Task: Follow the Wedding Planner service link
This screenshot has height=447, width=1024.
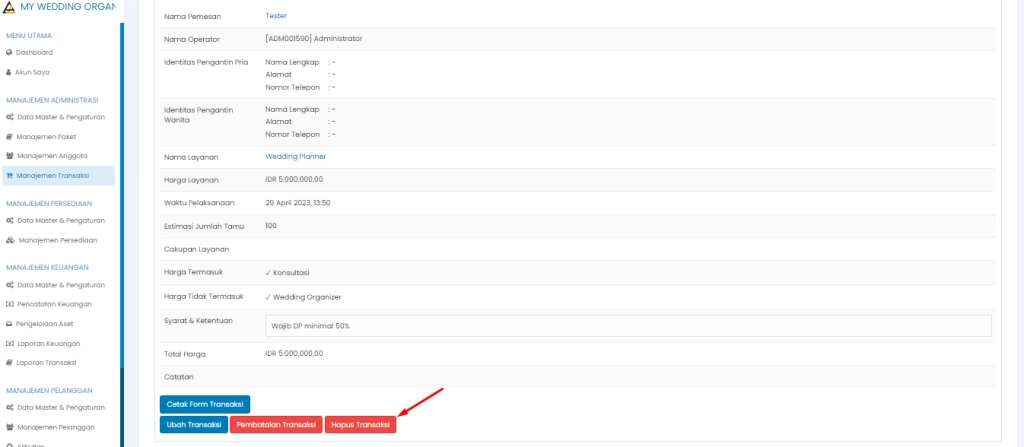Action: click(x=295, y=156)
